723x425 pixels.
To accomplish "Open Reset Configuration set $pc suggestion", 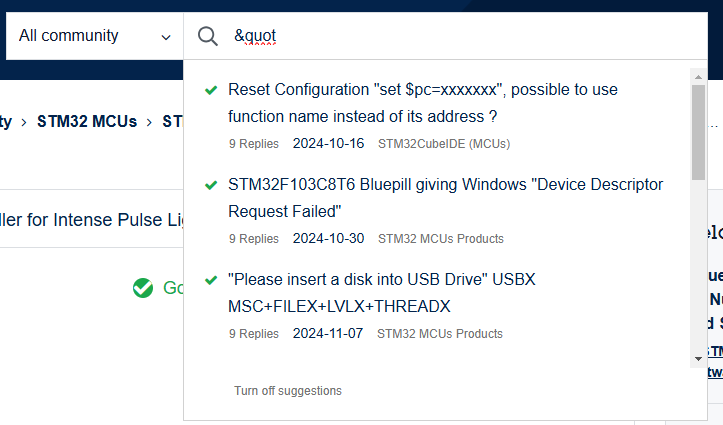I will tap(423, 103).
